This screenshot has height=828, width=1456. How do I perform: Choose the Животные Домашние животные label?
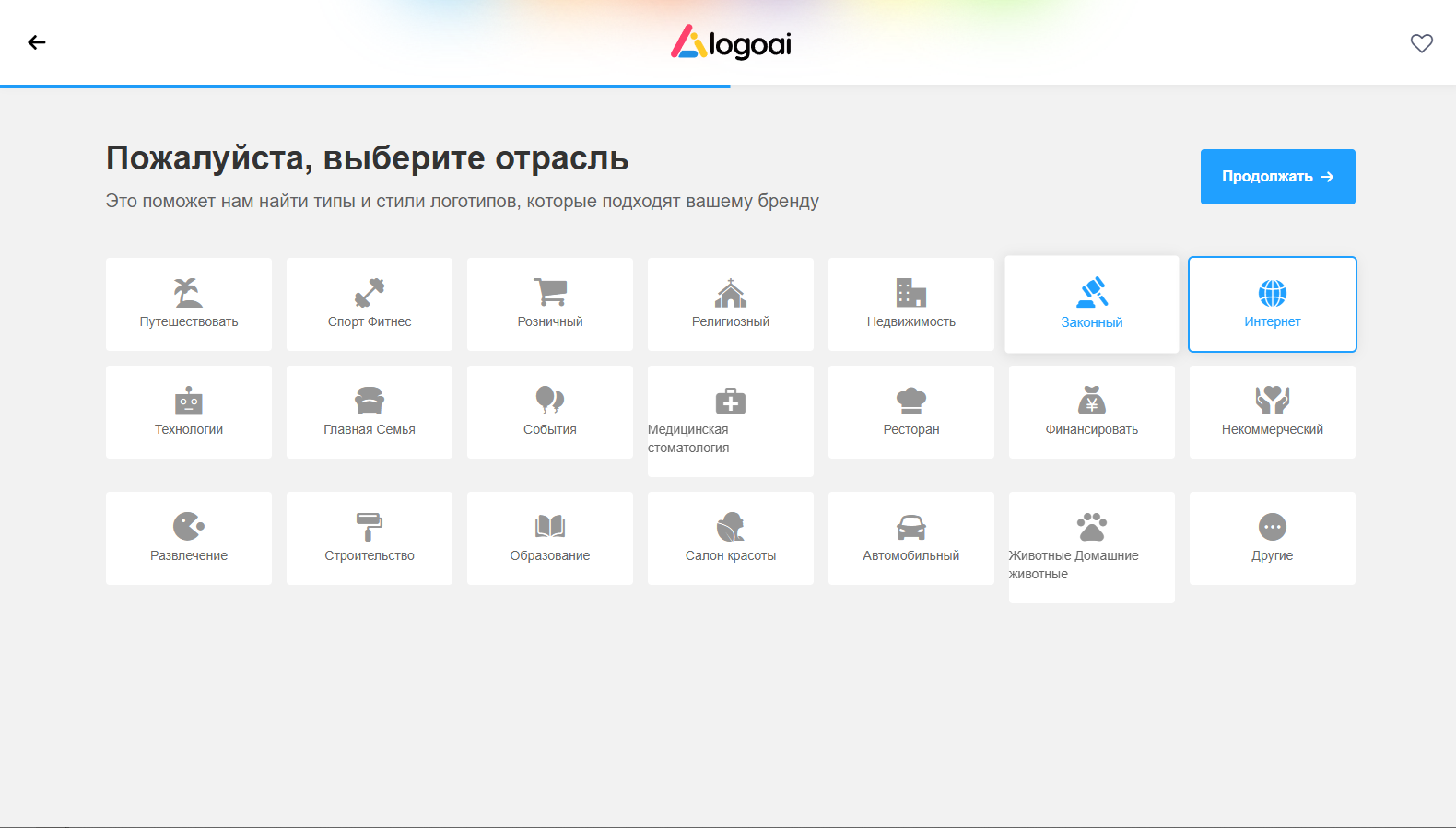click(x=1074, y=565)
